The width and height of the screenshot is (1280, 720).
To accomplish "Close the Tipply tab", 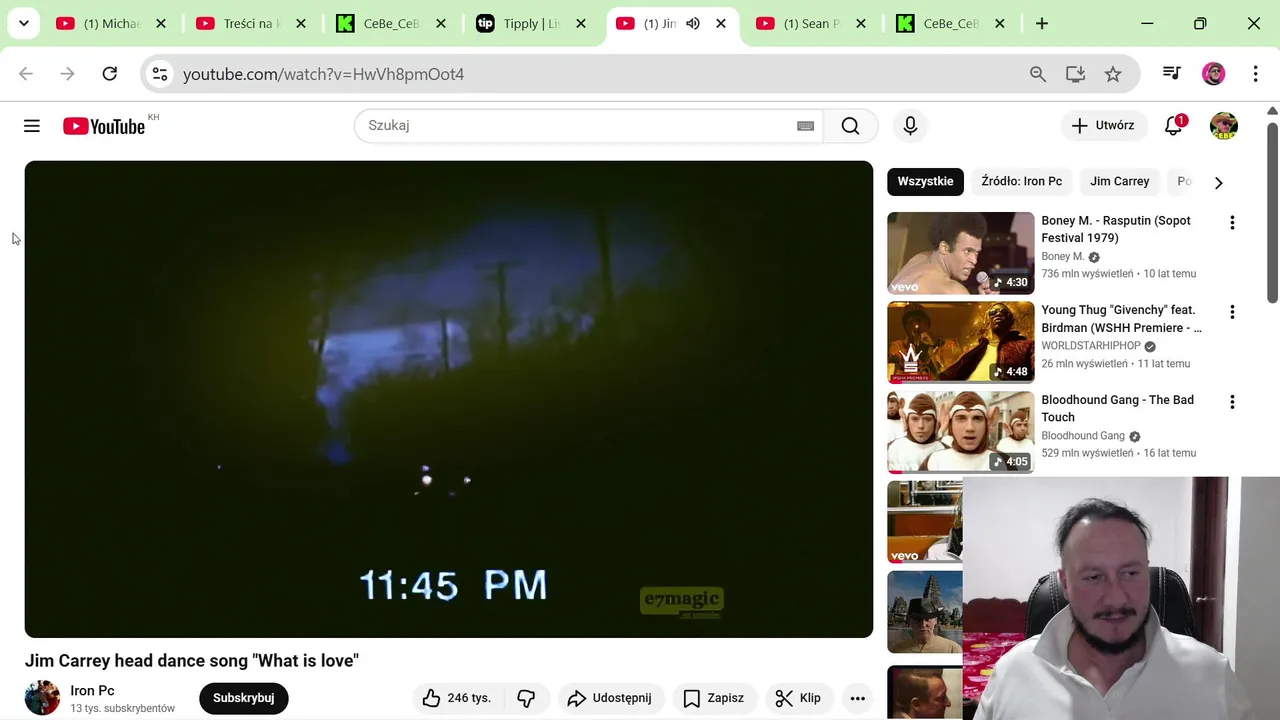I will click(581, 23).
